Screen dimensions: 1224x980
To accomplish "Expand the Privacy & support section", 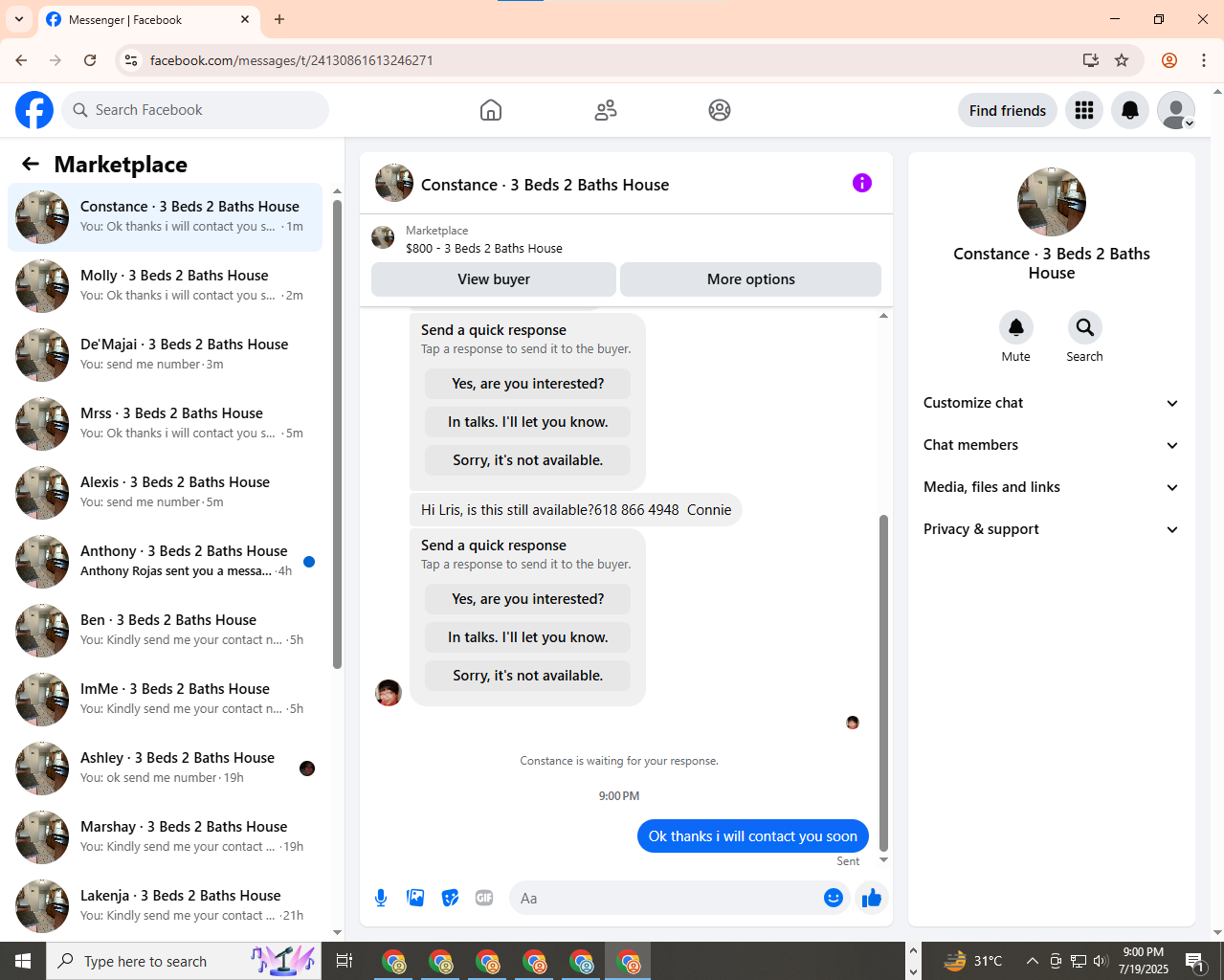I will 1052,529.
